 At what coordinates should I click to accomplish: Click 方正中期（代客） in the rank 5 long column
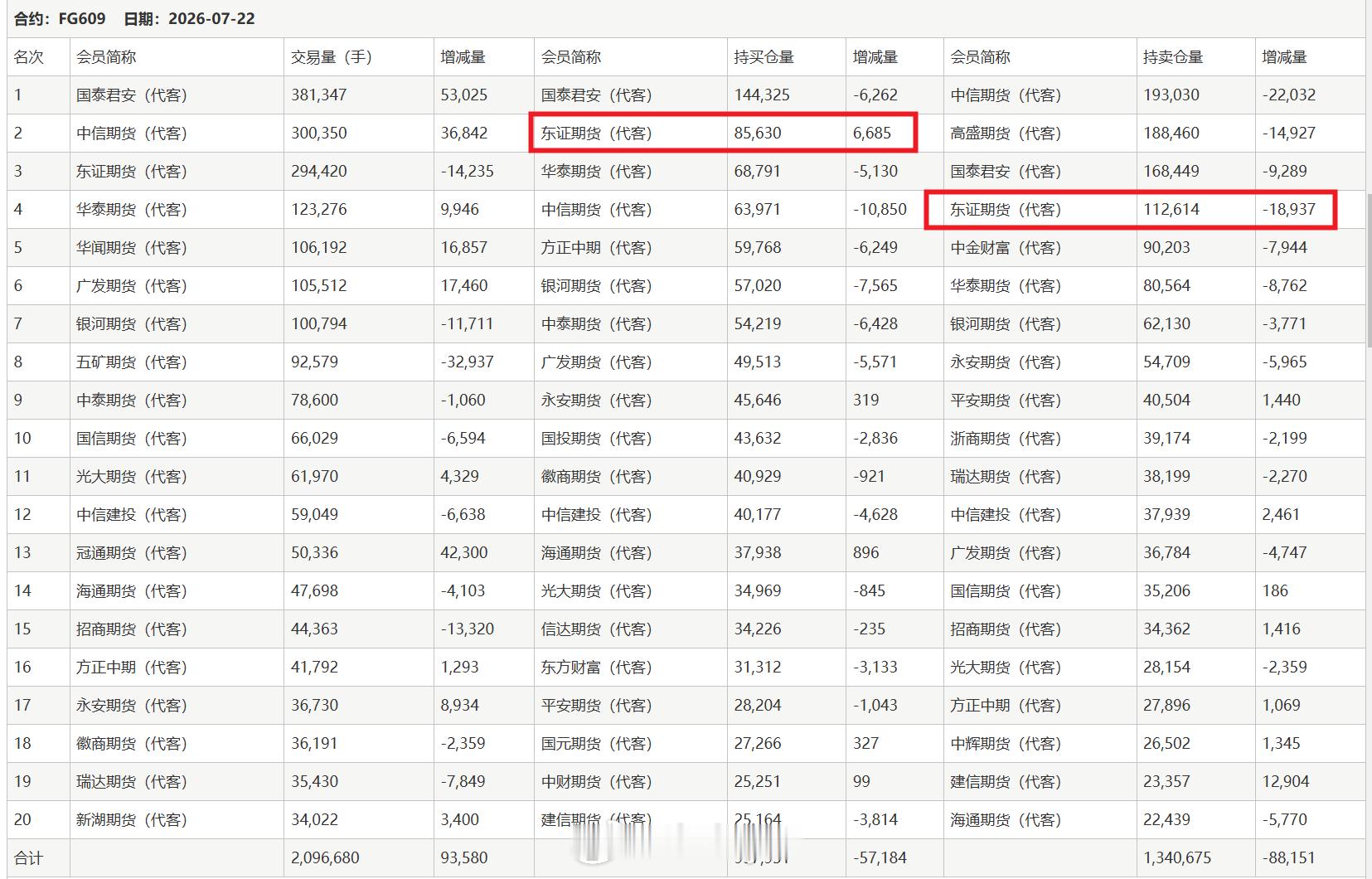click(x=597, y=248)
